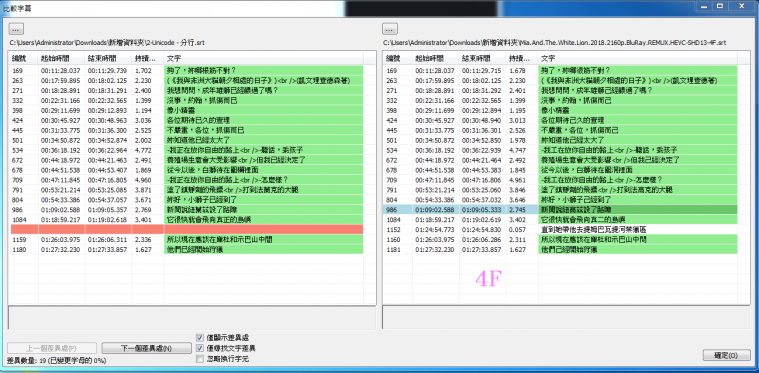Select right row 791 with duration 3.846
This screenshot has width=759, height=373.
pos(561,190)
